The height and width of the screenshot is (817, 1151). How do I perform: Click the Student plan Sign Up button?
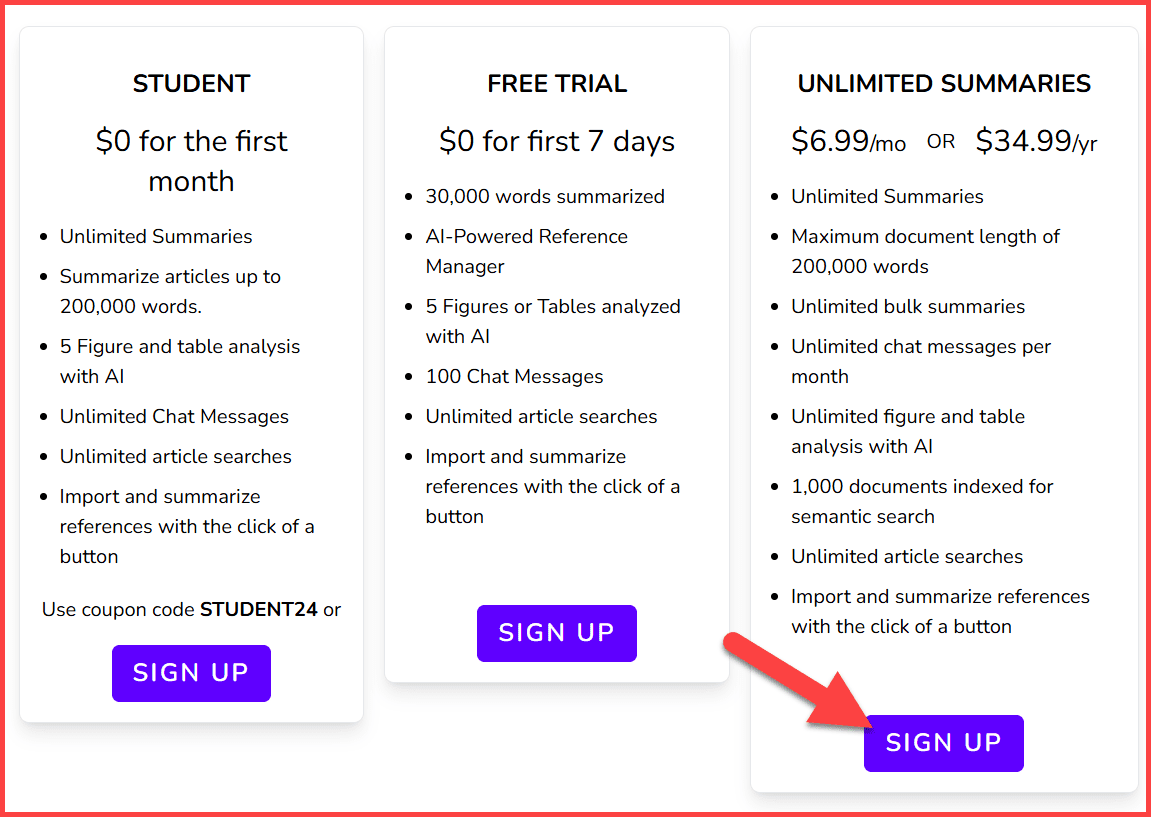pos(191,673)
